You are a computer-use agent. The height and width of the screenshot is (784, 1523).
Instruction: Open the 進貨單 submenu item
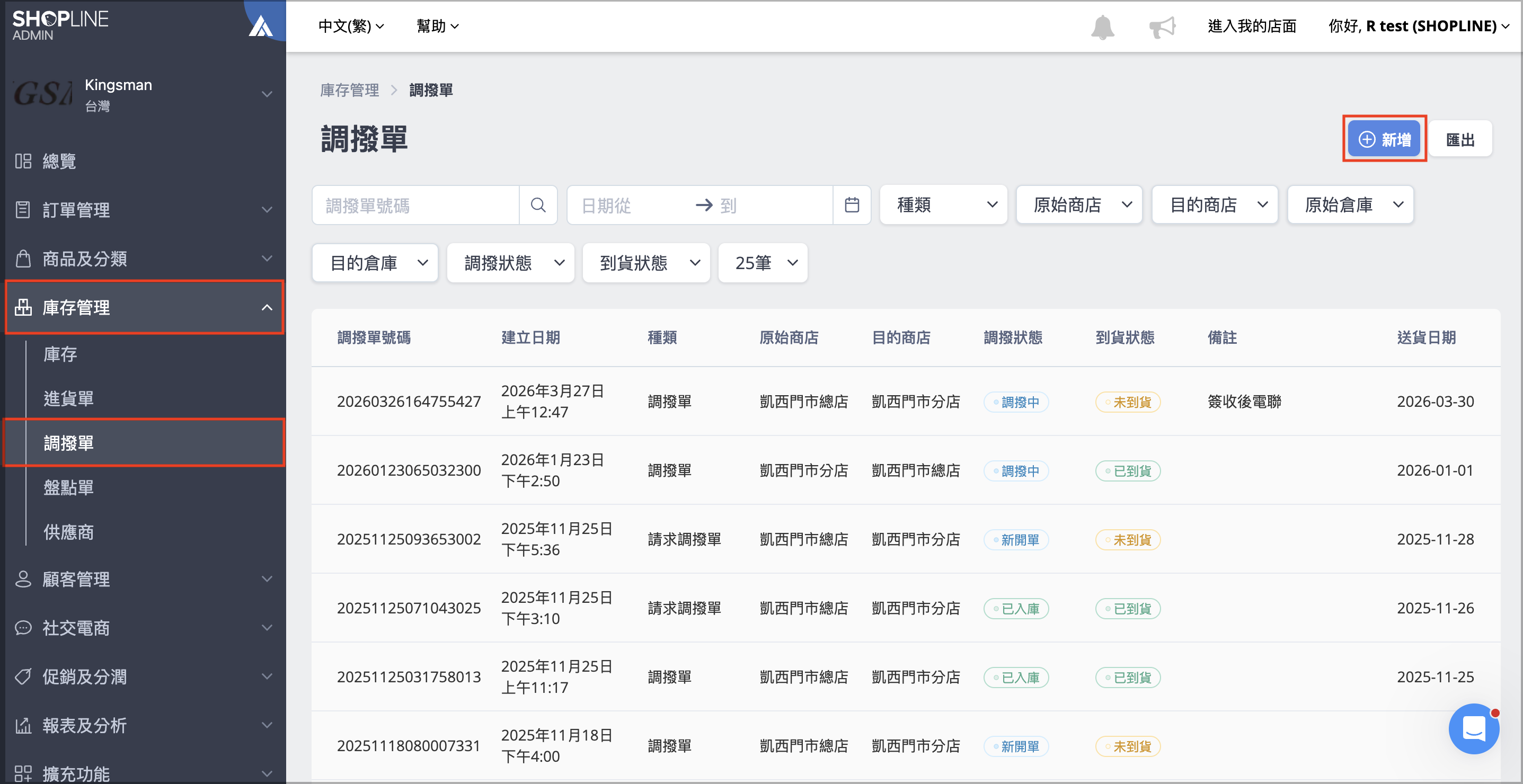coord(68,398)
